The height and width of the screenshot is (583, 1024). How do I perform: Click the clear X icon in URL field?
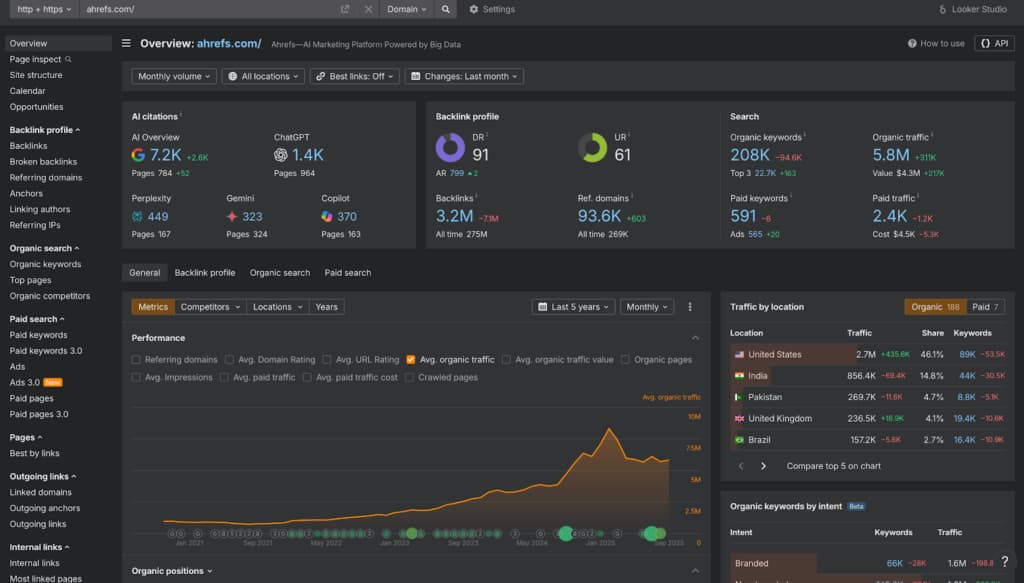(x=368, y=9)
